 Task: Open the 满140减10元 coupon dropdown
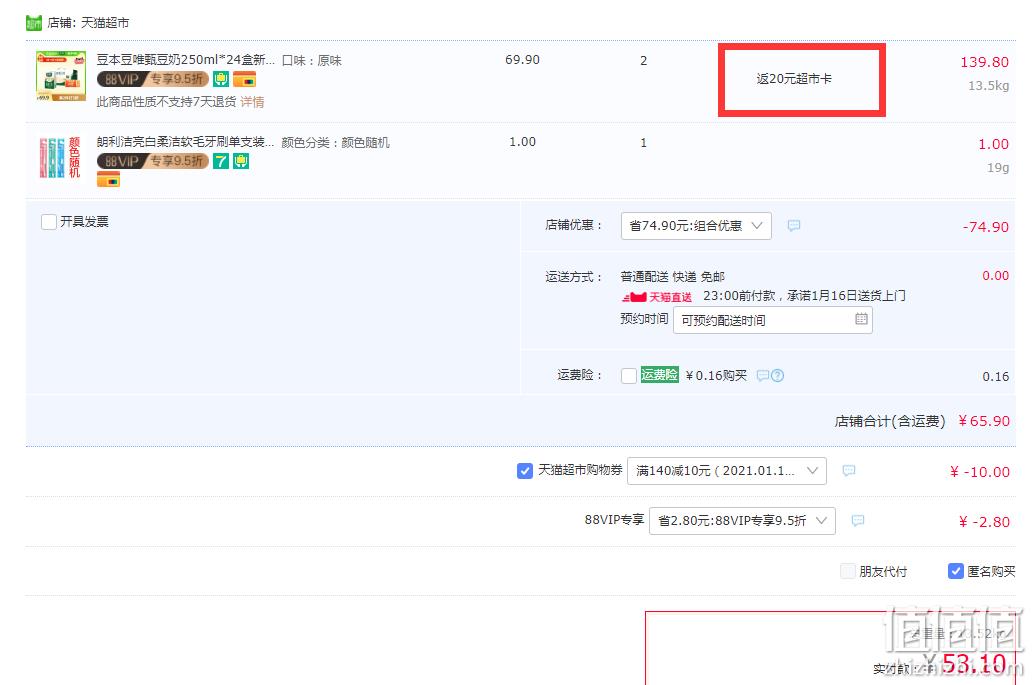pos(727,471)
